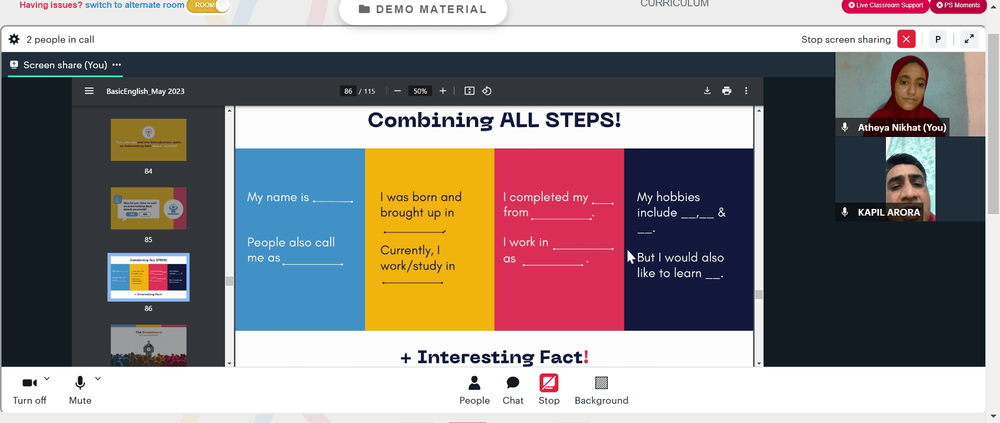Open Screen share more options ellipsis
Screen dimensions: 1000x423
117,65
